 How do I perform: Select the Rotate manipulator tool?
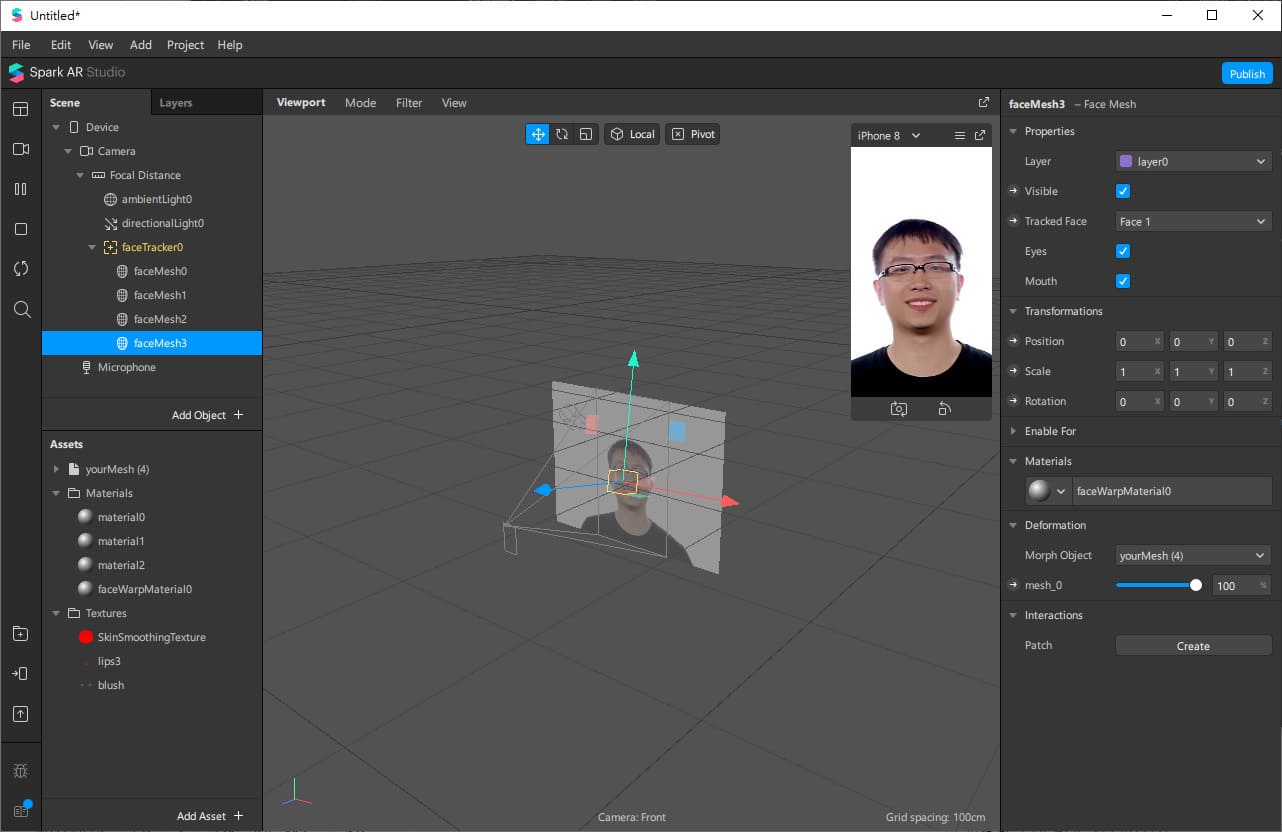[562, 134]
